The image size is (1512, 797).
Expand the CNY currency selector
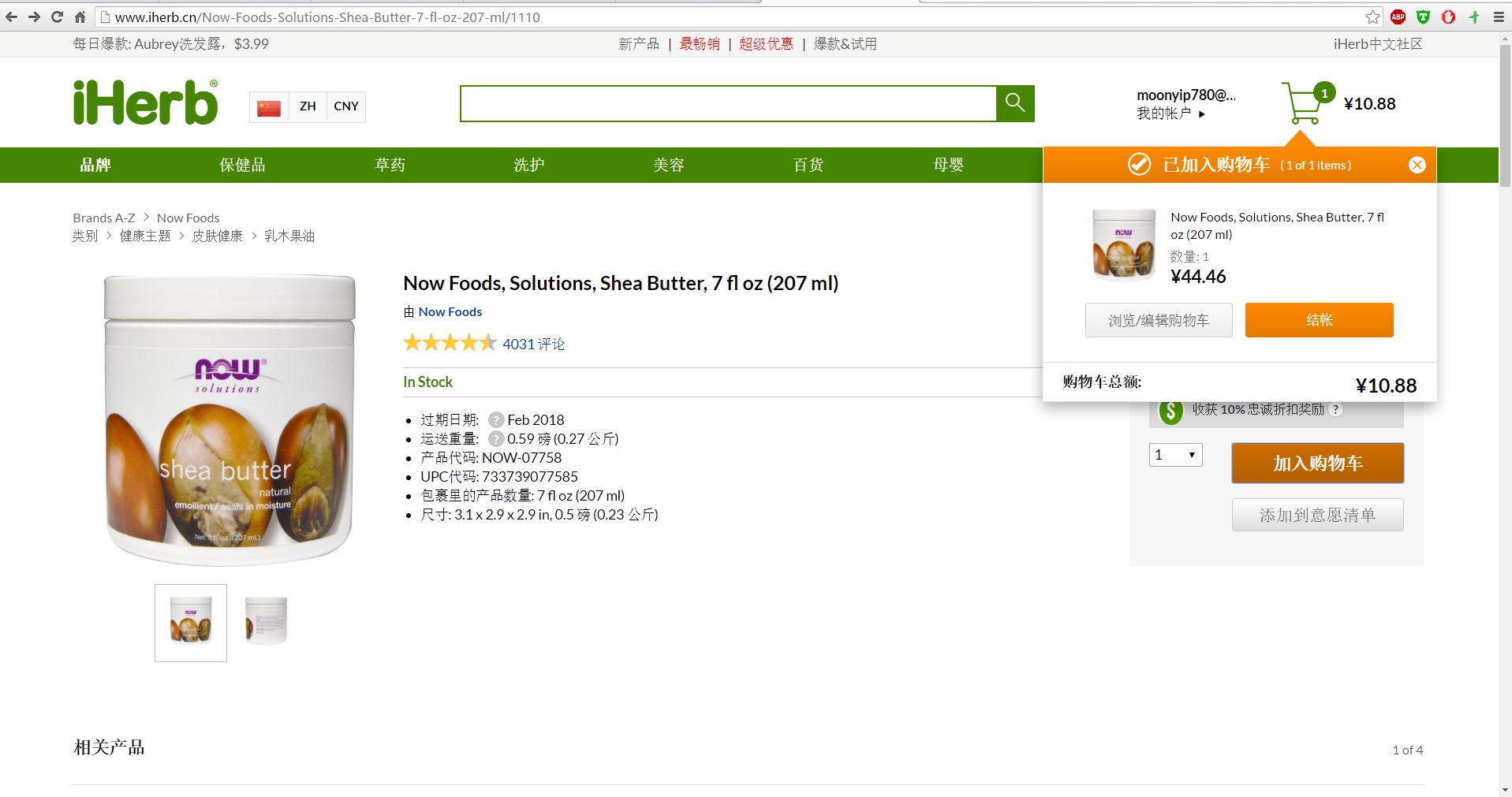[x=346, y=106]
